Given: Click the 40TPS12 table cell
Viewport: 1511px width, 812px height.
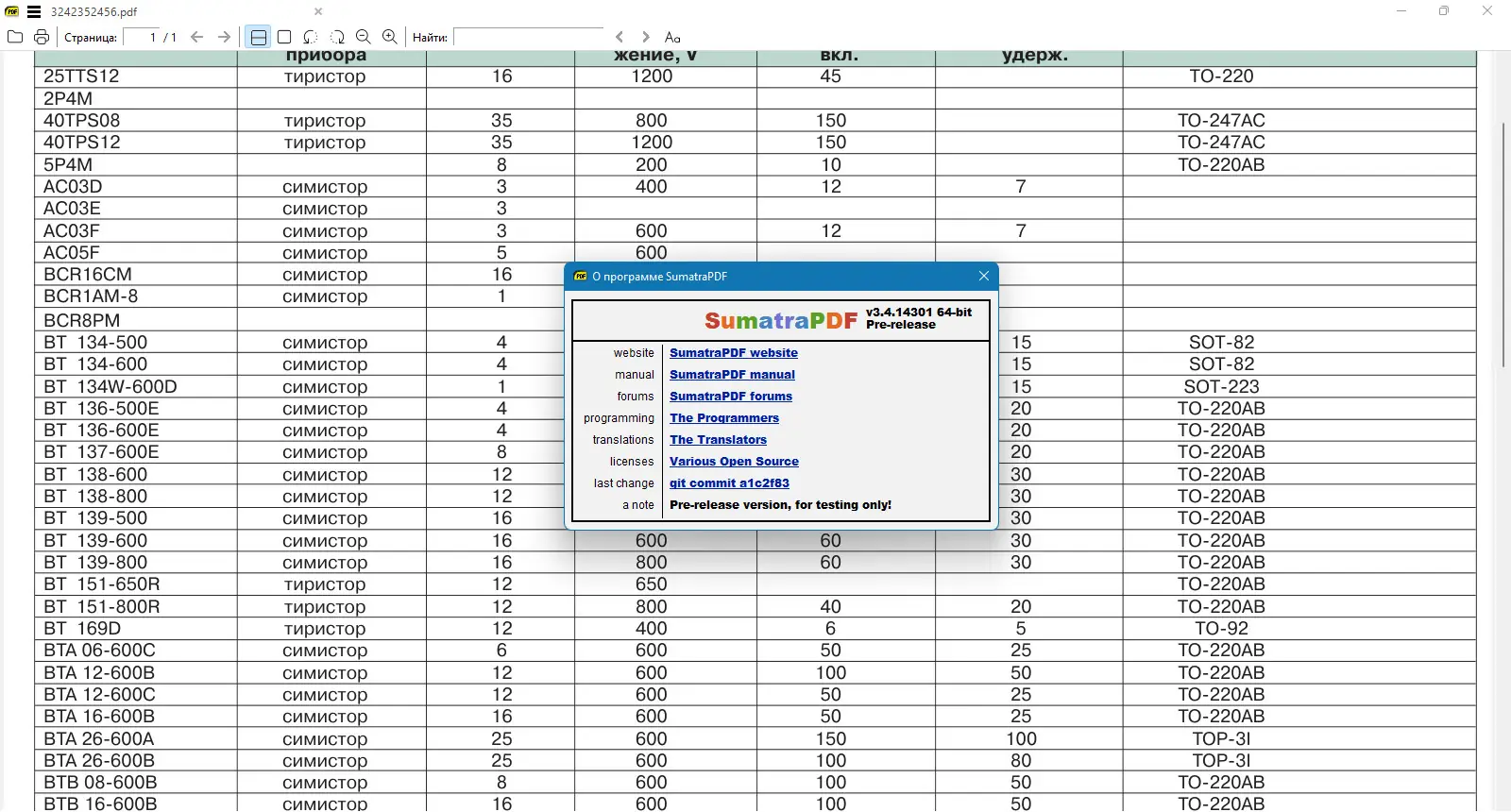Looking at the screenshot, I should pyautogui.click(x=136, y=143).
